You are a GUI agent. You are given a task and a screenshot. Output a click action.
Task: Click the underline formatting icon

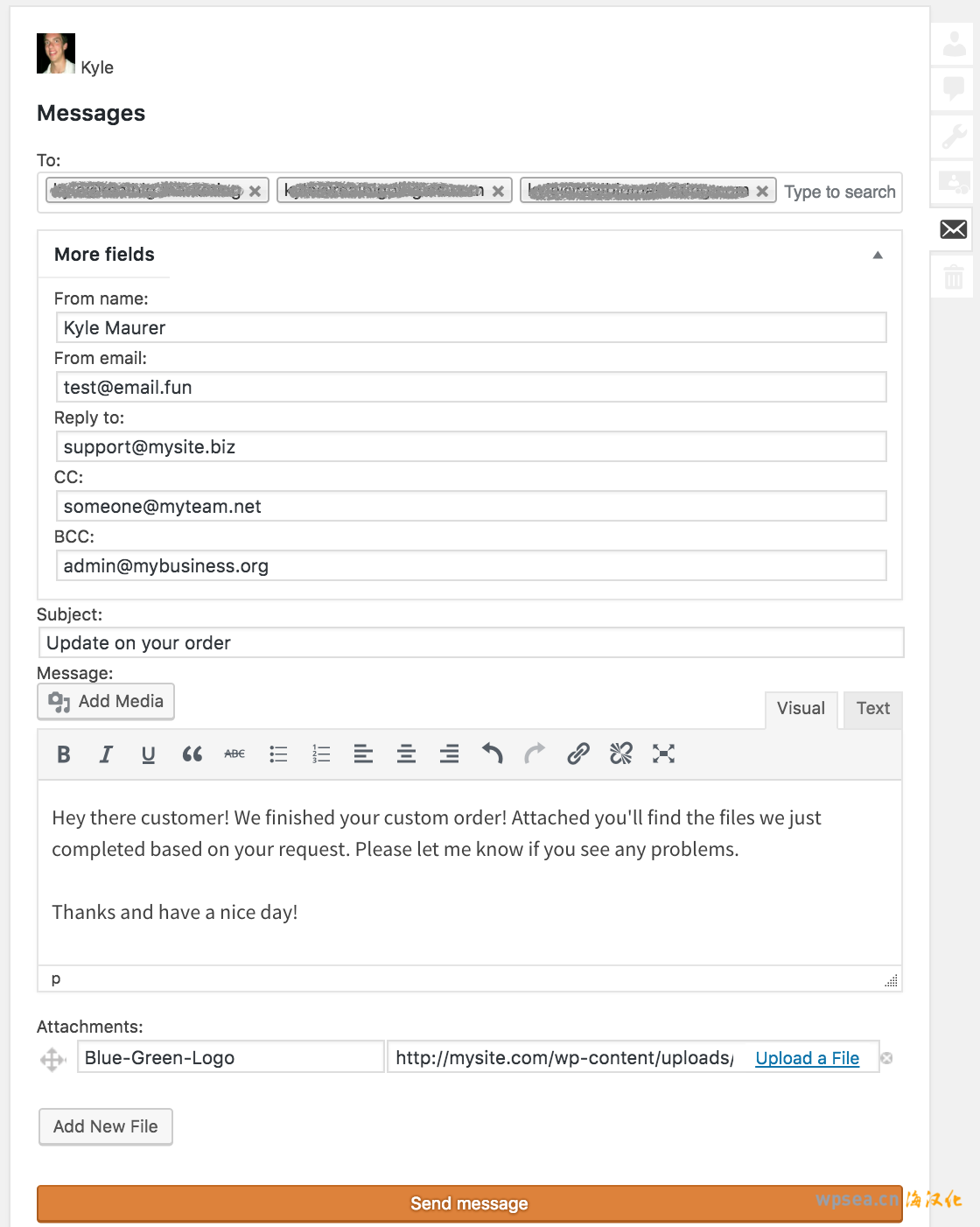click(149, 754)
